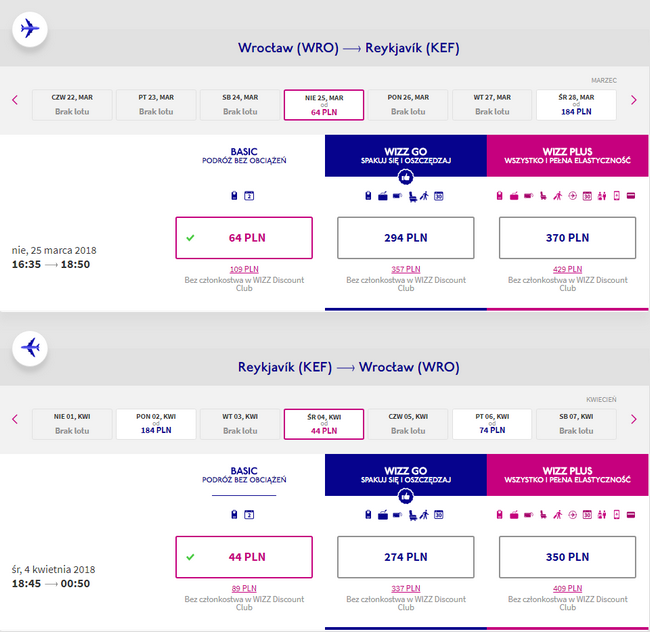The image size is (650, 632).
Task: Click the '16:35 → 18:50' flight time
Action: [x=51, y=264]
